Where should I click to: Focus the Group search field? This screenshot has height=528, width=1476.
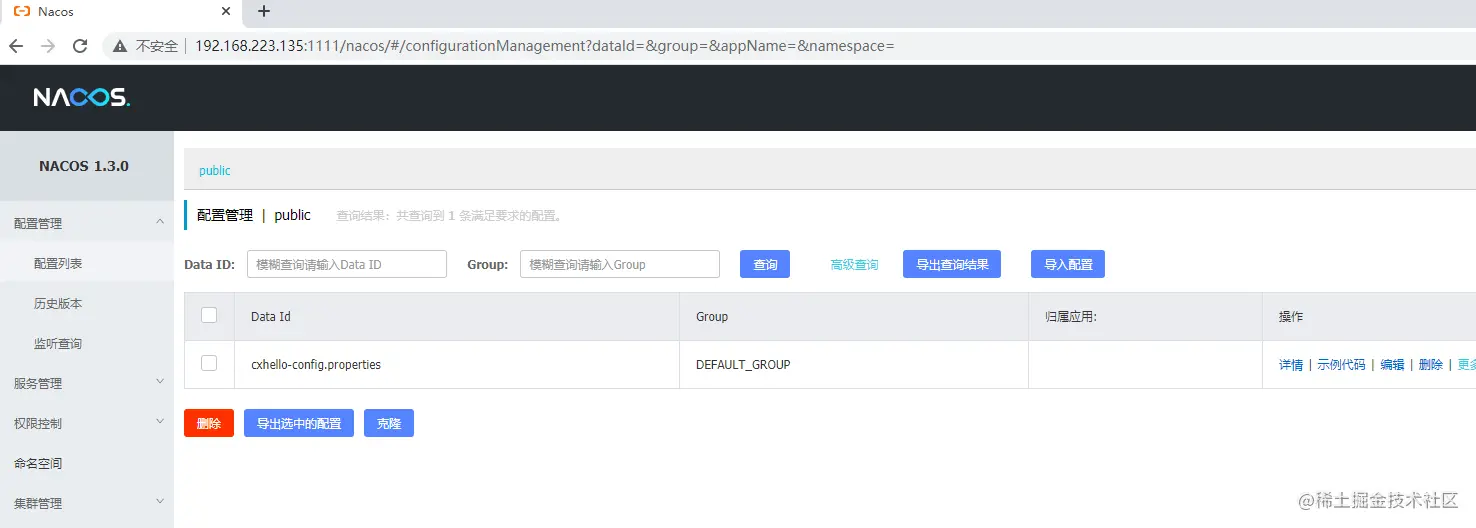[620, 264]
